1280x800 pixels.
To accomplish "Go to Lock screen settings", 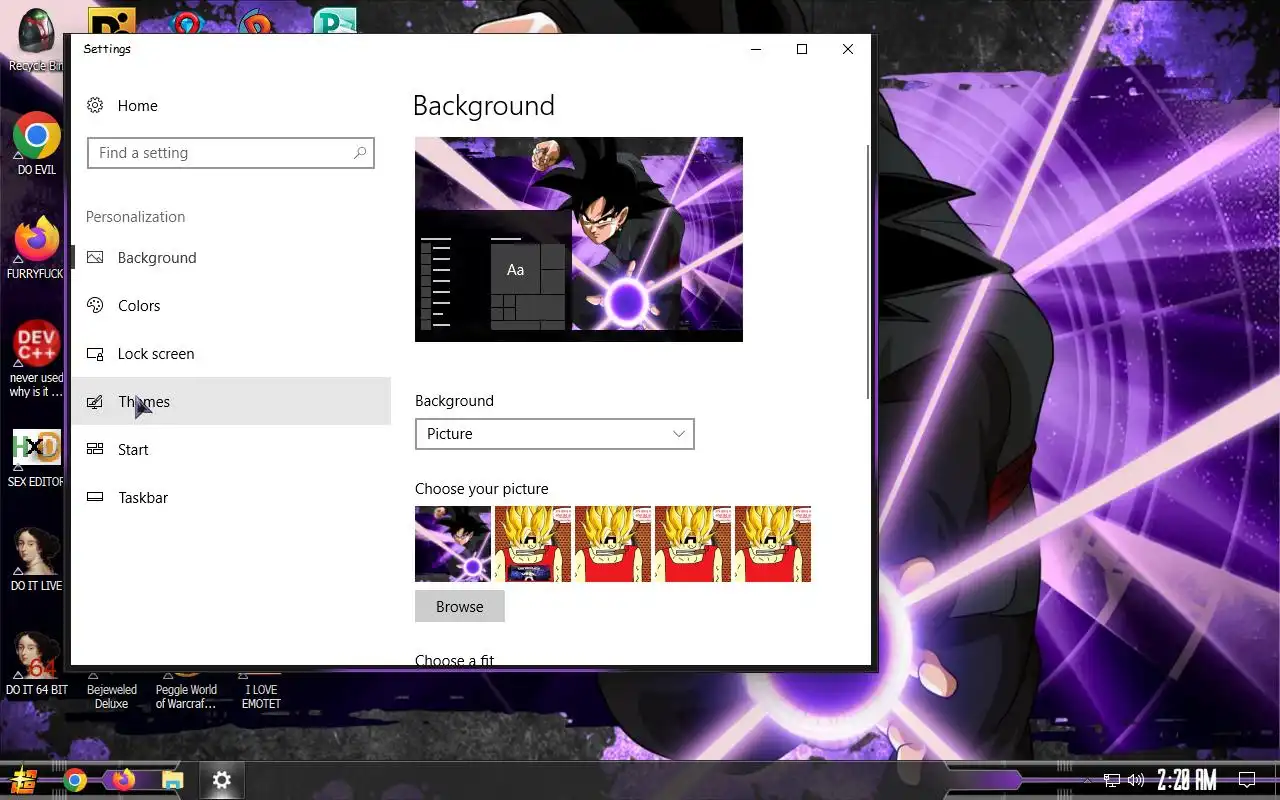I will click(x=231, y=353).
